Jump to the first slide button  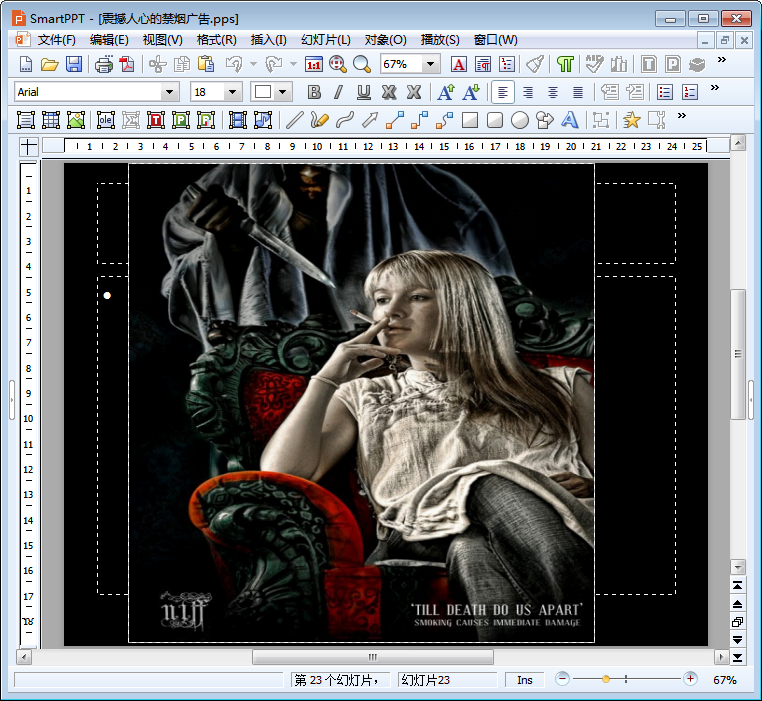coord(737,586)
